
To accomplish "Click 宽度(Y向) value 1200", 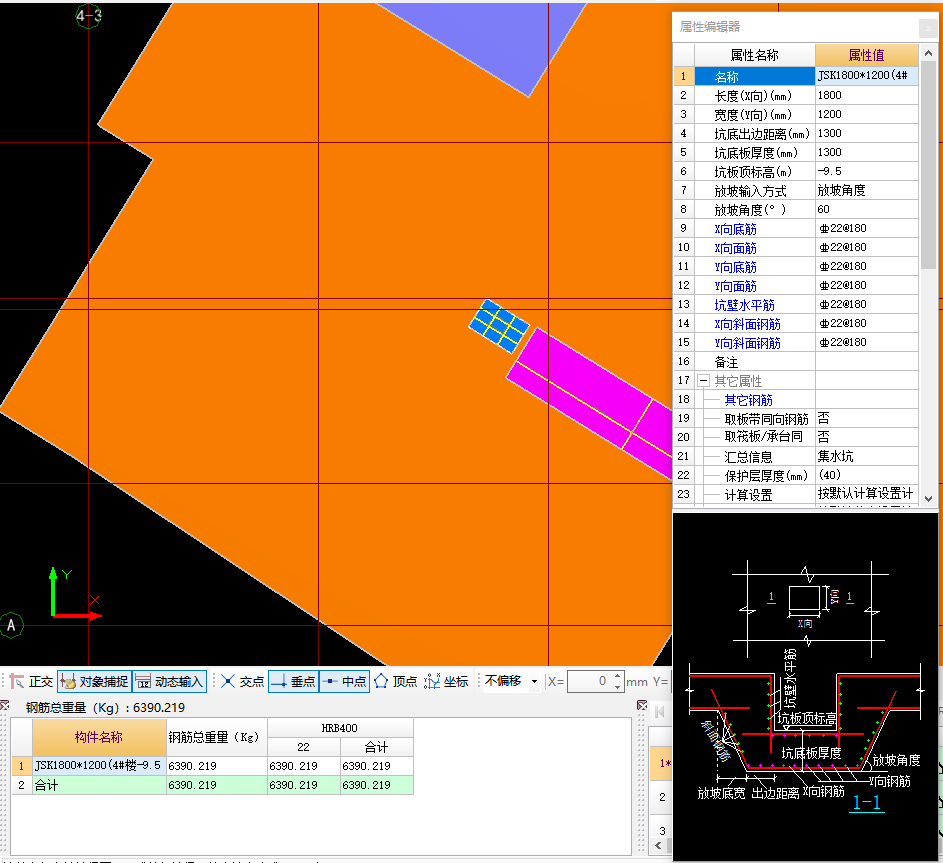I will click(867, 114).
